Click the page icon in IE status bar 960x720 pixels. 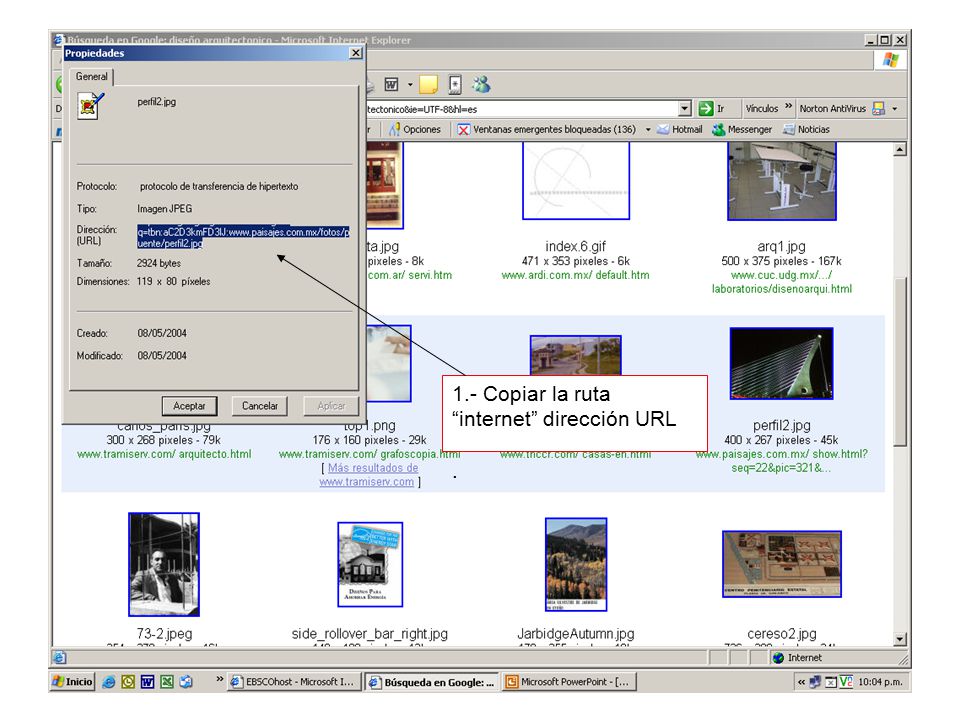coord(59,658)
